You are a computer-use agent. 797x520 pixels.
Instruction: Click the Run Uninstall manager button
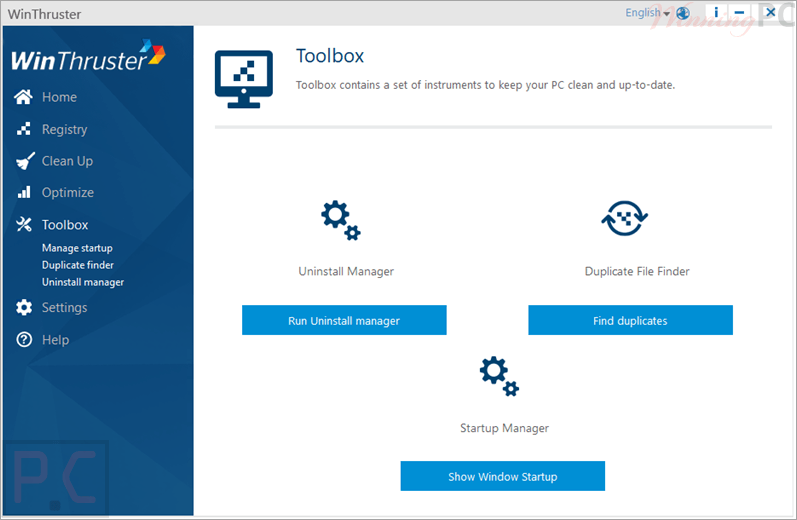tap(344, 320)
